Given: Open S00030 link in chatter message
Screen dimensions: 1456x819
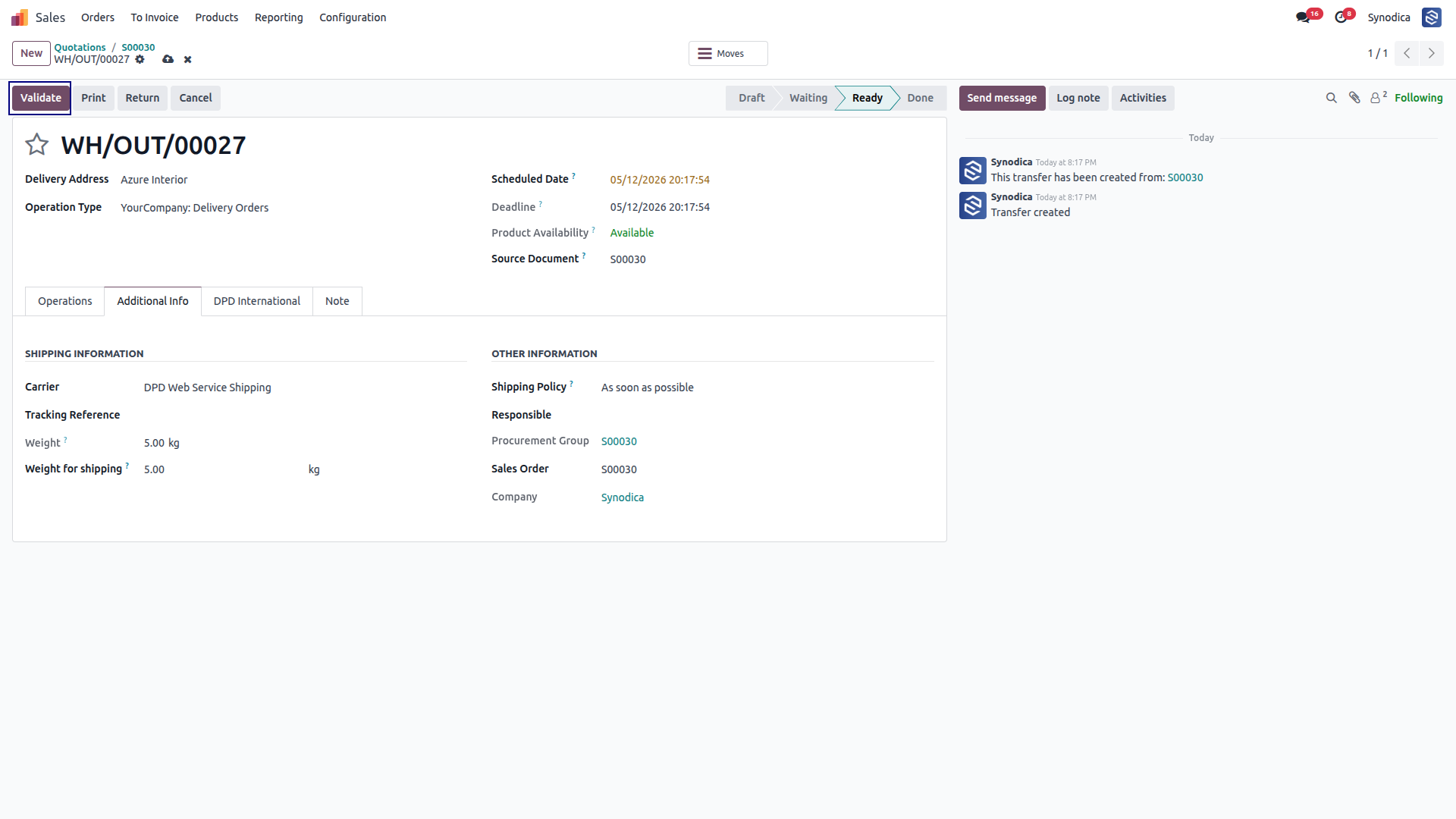Looking at the screenshot, I should point(1185,177).
